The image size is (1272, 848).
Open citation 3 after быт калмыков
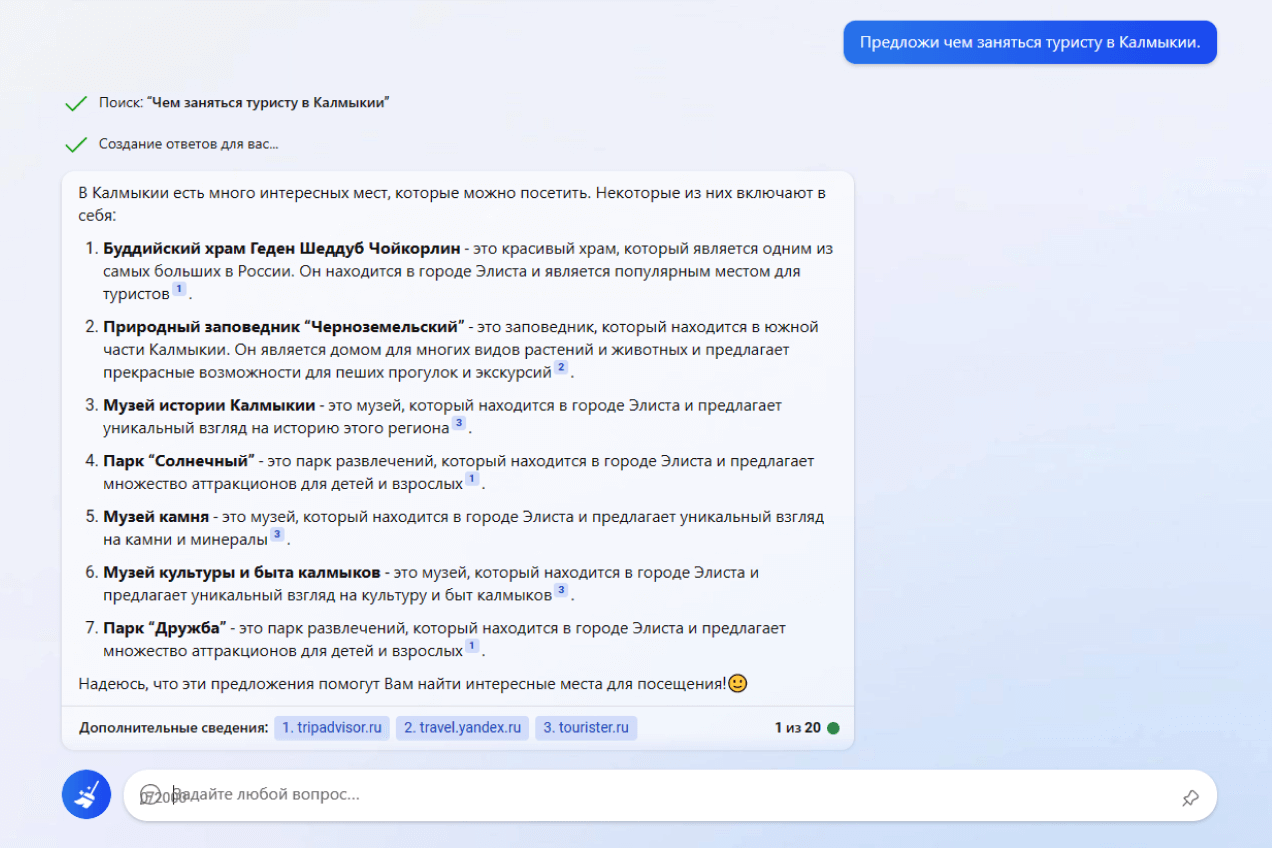pyautogui.click(x=561, y=591)
